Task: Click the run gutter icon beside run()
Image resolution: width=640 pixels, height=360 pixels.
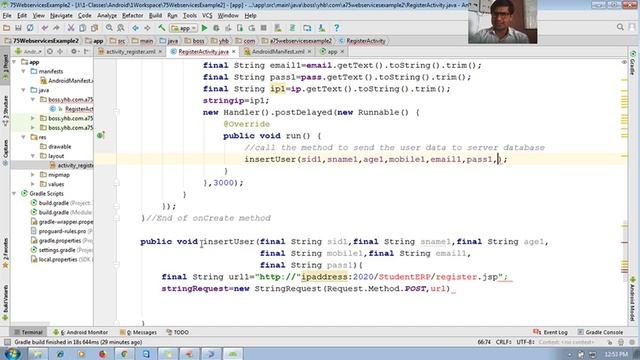Action: pos(101,135)
